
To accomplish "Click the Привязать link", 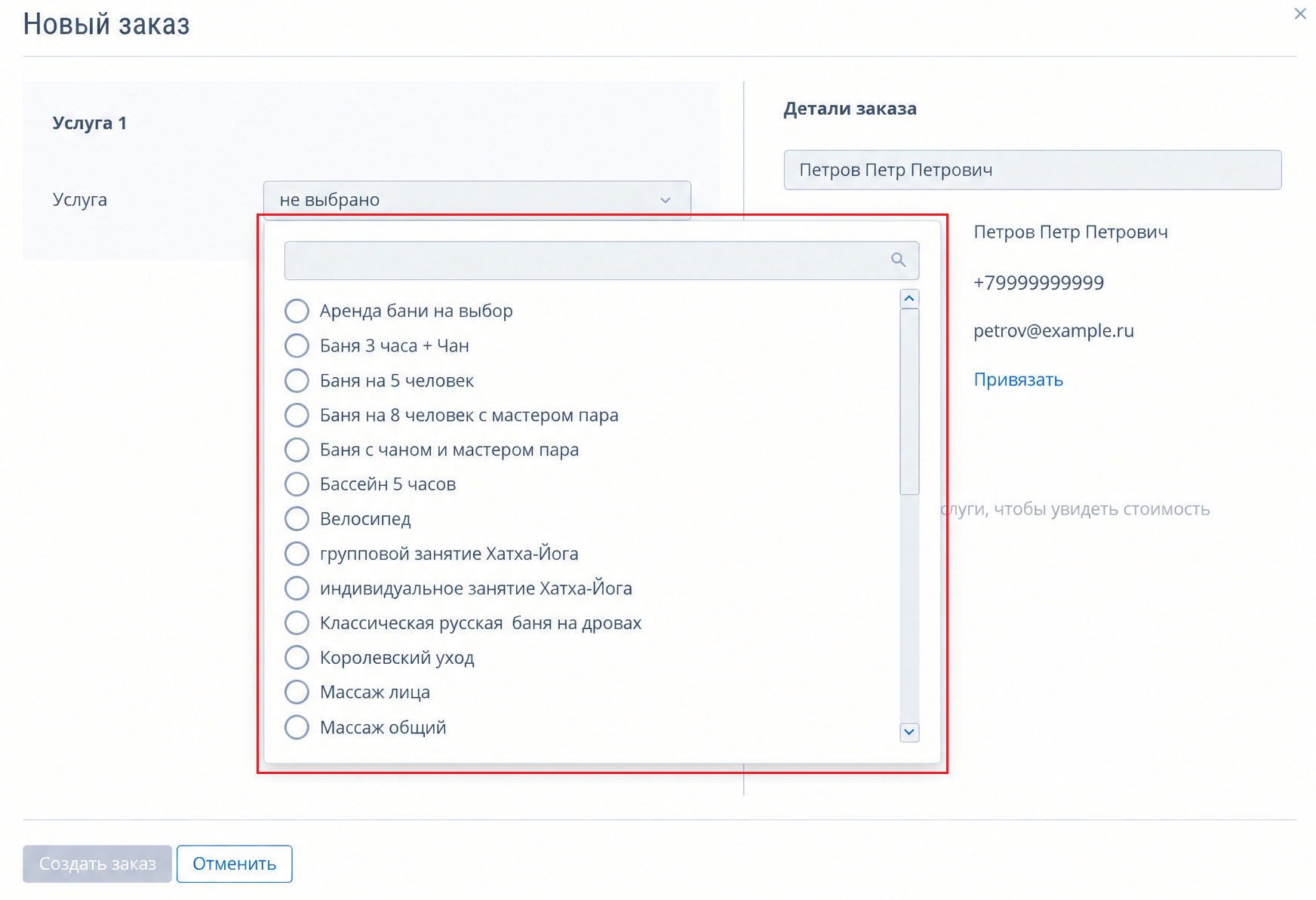I will point(1018,379).
